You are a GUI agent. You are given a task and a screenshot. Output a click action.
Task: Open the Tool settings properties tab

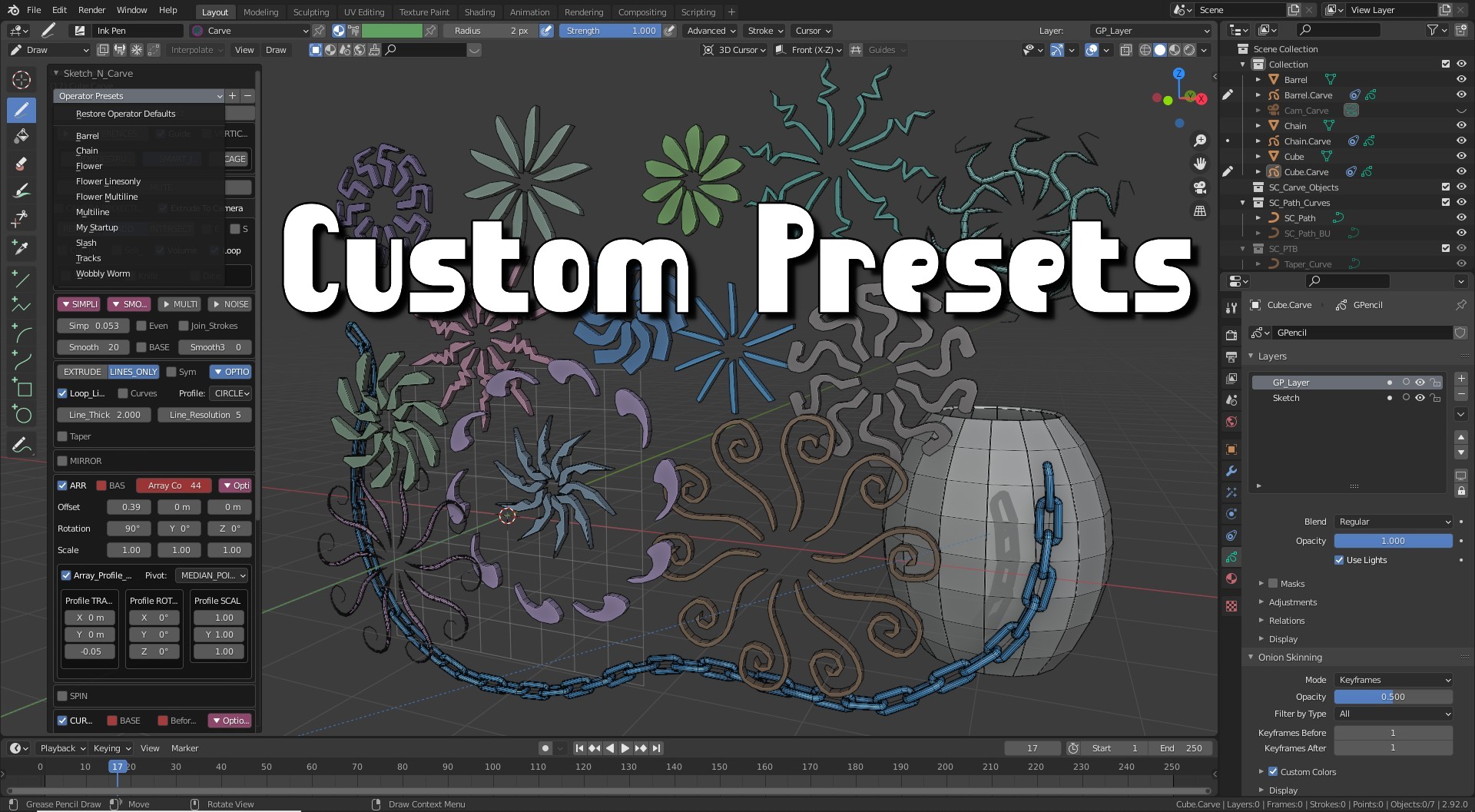(1231, 307)
